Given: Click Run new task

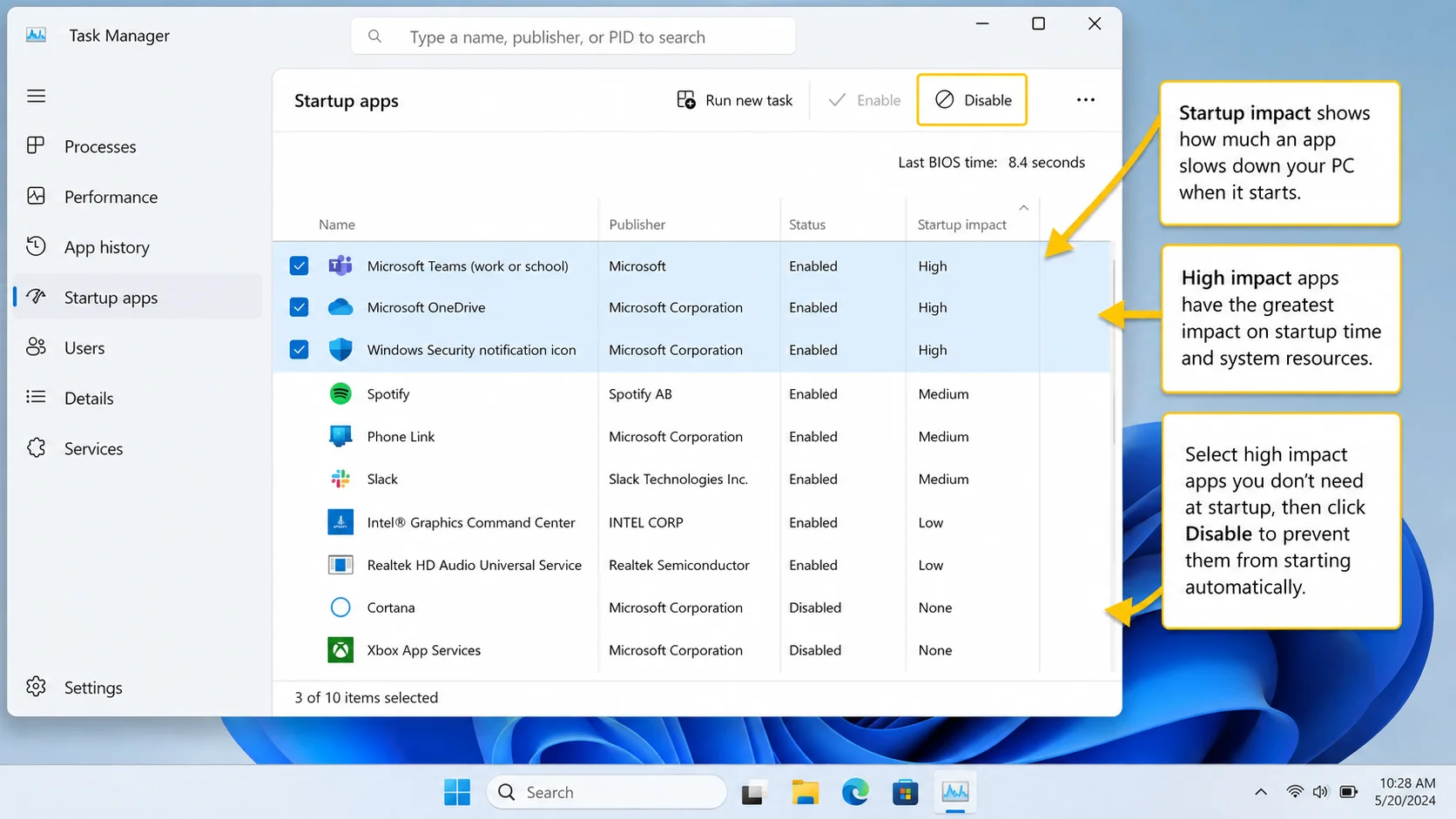Looking at the screenshot, I should pyautogui.click(x=735, y=100).
